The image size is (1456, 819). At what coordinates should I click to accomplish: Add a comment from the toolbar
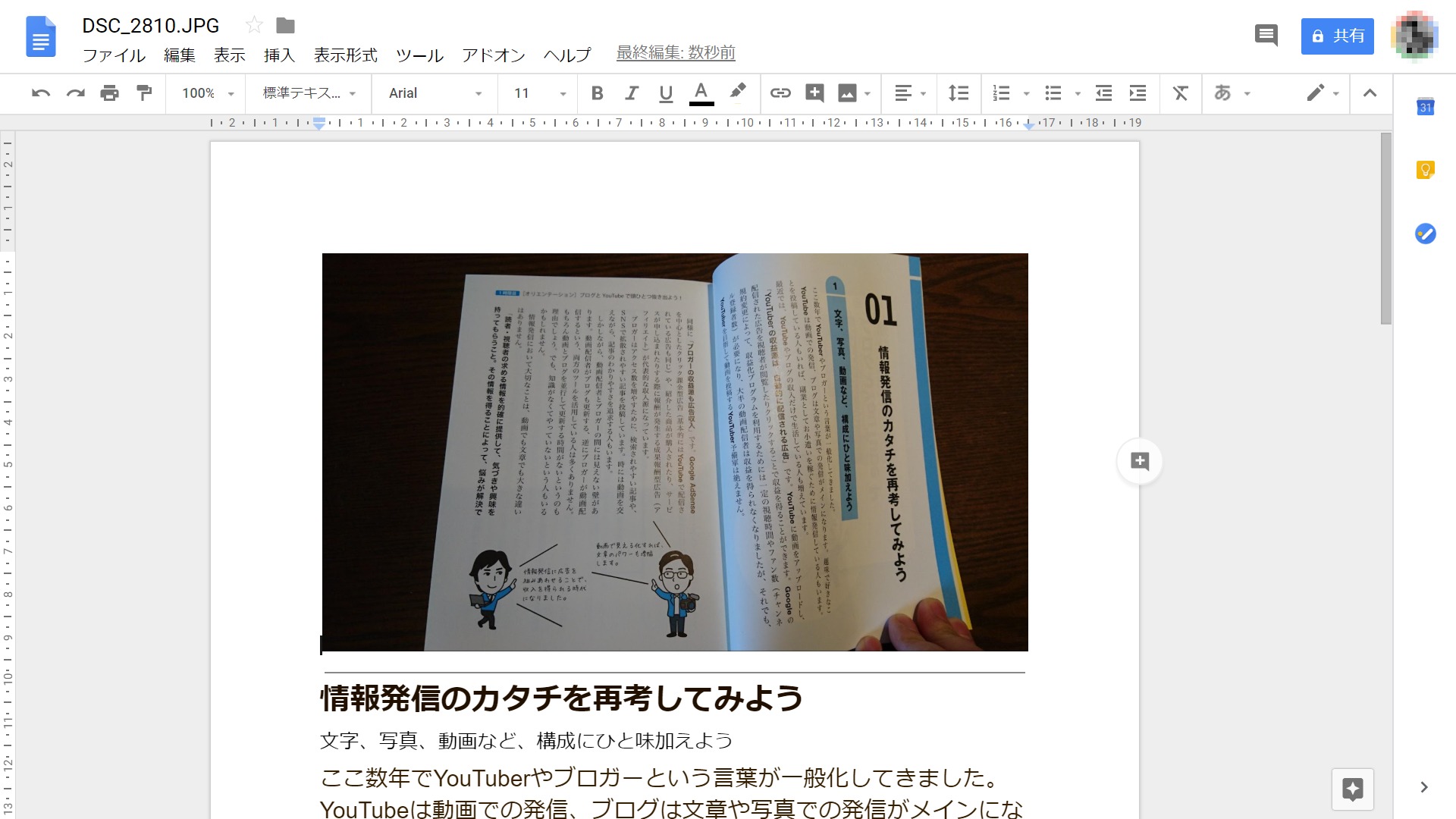(814, 93)
